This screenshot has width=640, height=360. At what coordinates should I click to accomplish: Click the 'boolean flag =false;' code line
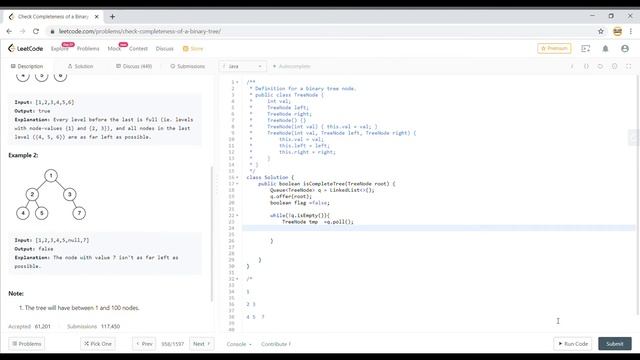click(x=300, y=203)
